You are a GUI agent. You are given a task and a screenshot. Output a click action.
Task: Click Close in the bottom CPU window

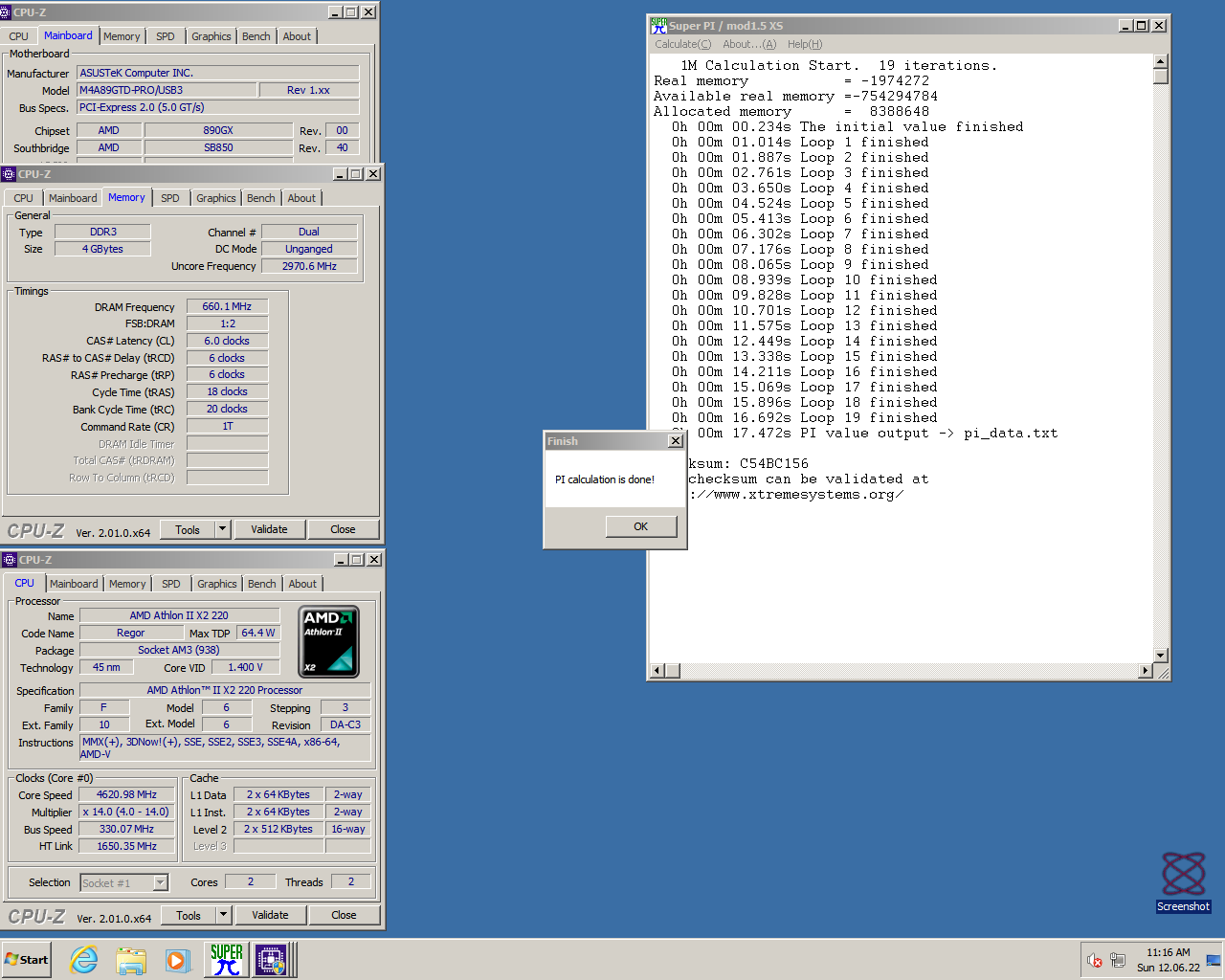[x=344, y=915]
